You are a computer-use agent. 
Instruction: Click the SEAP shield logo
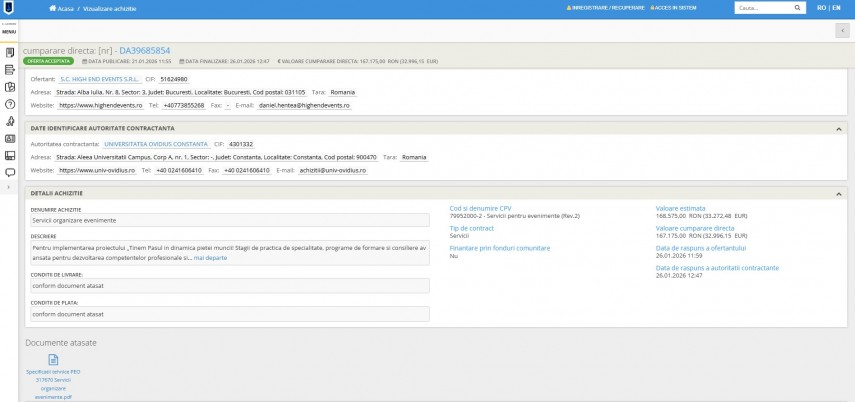point(9,8)
